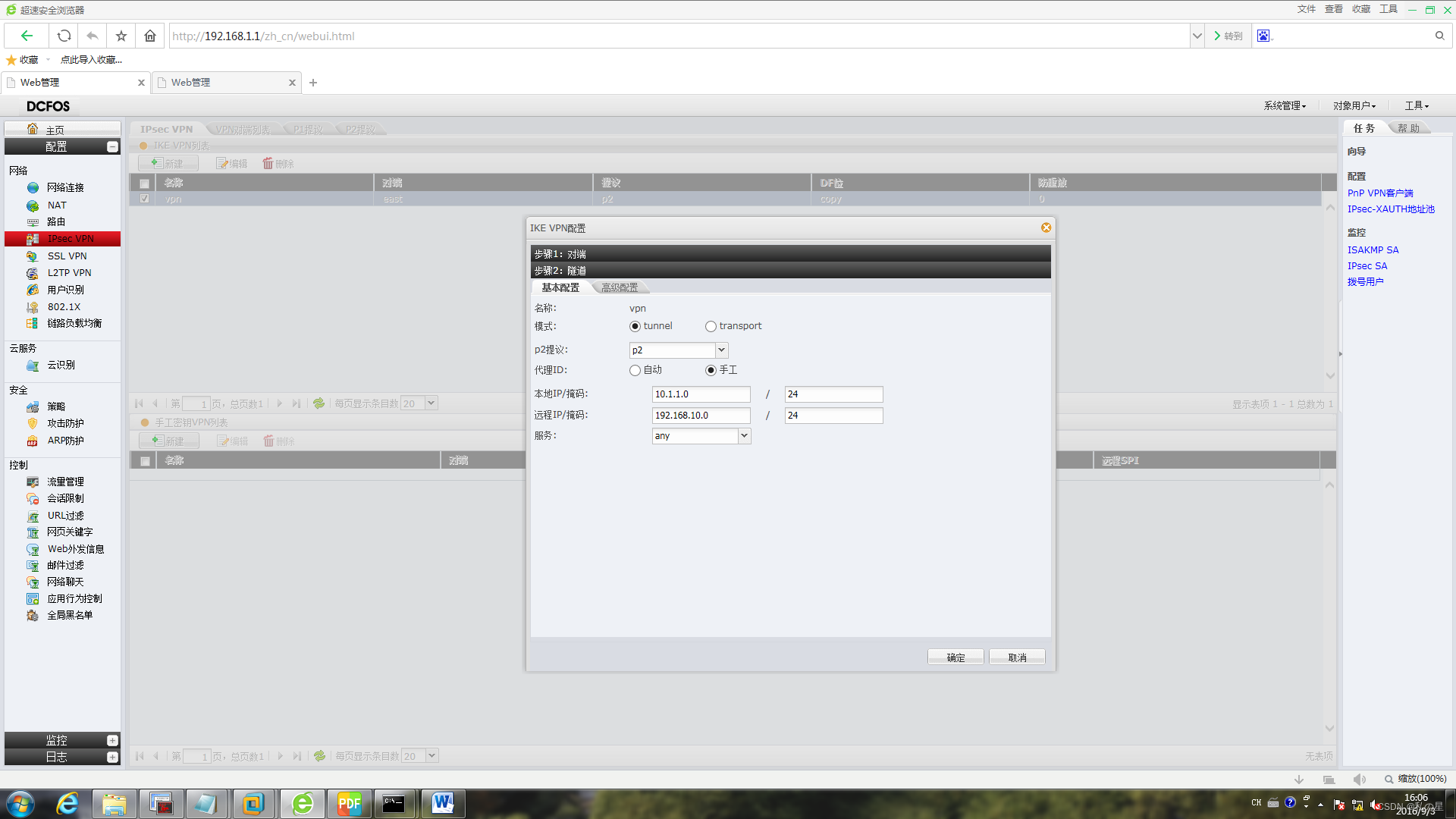This screenshot has height=819, width=1456.
Task: Select tunnel mode radio button
Action: [x=635, y=327]
